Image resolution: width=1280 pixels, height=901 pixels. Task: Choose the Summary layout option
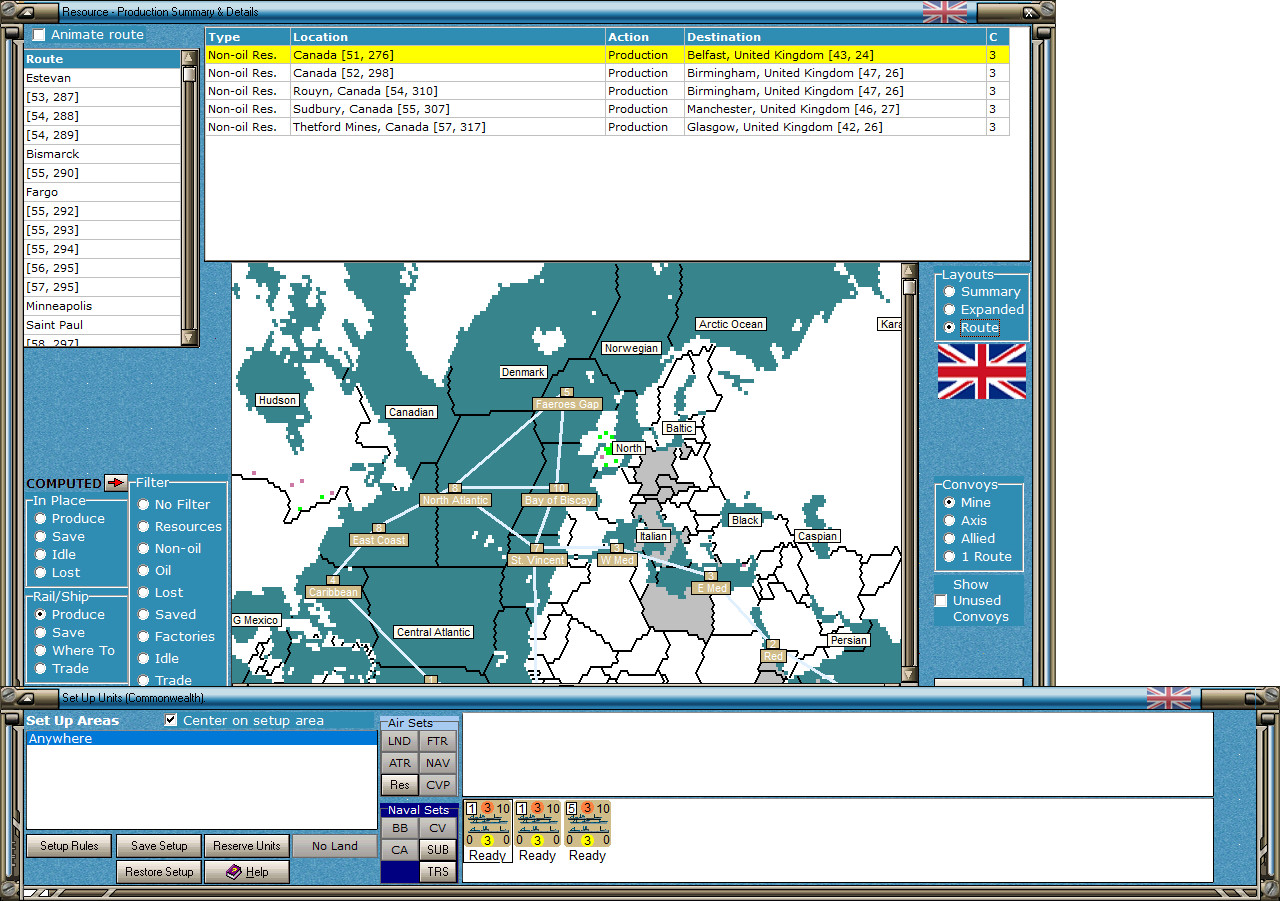coord(950,292)
